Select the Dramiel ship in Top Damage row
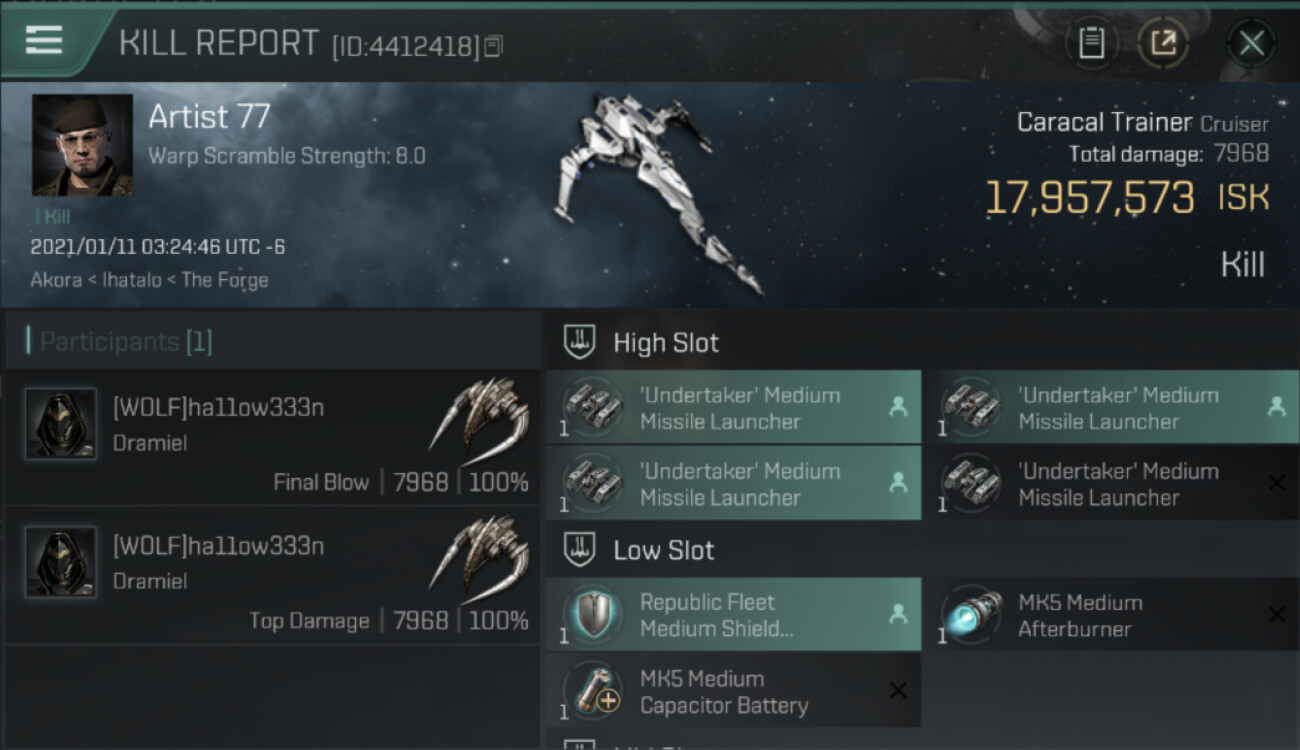The width and height of the screenshot is (1300, 750). (x=478, y=556)
